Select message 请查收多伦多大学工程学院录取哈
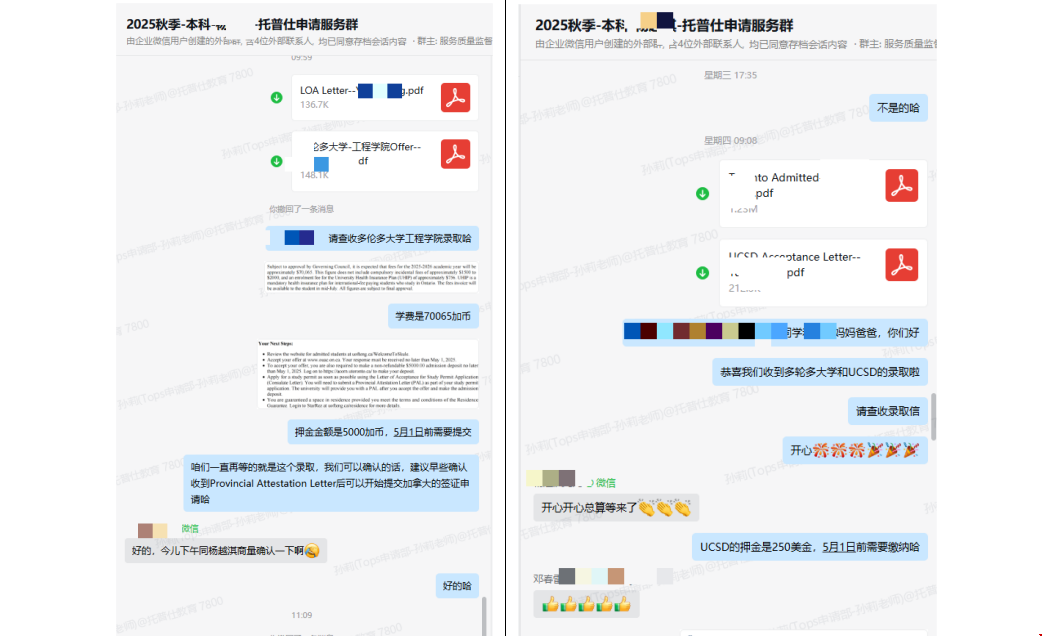Image resolution: width=1042 pixels, height=636 pixels. (x=372, y=239)
